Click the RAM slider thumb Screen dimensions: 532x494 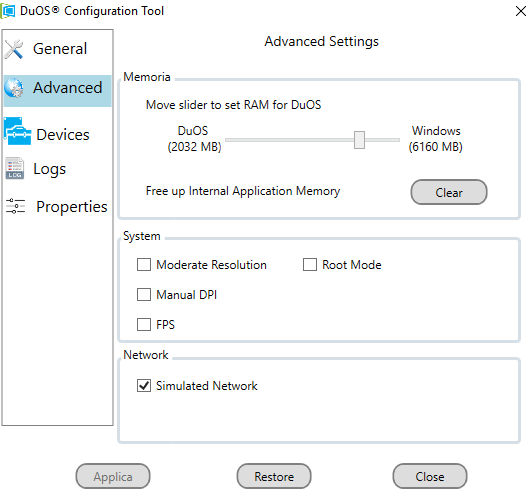pos(359,140)
